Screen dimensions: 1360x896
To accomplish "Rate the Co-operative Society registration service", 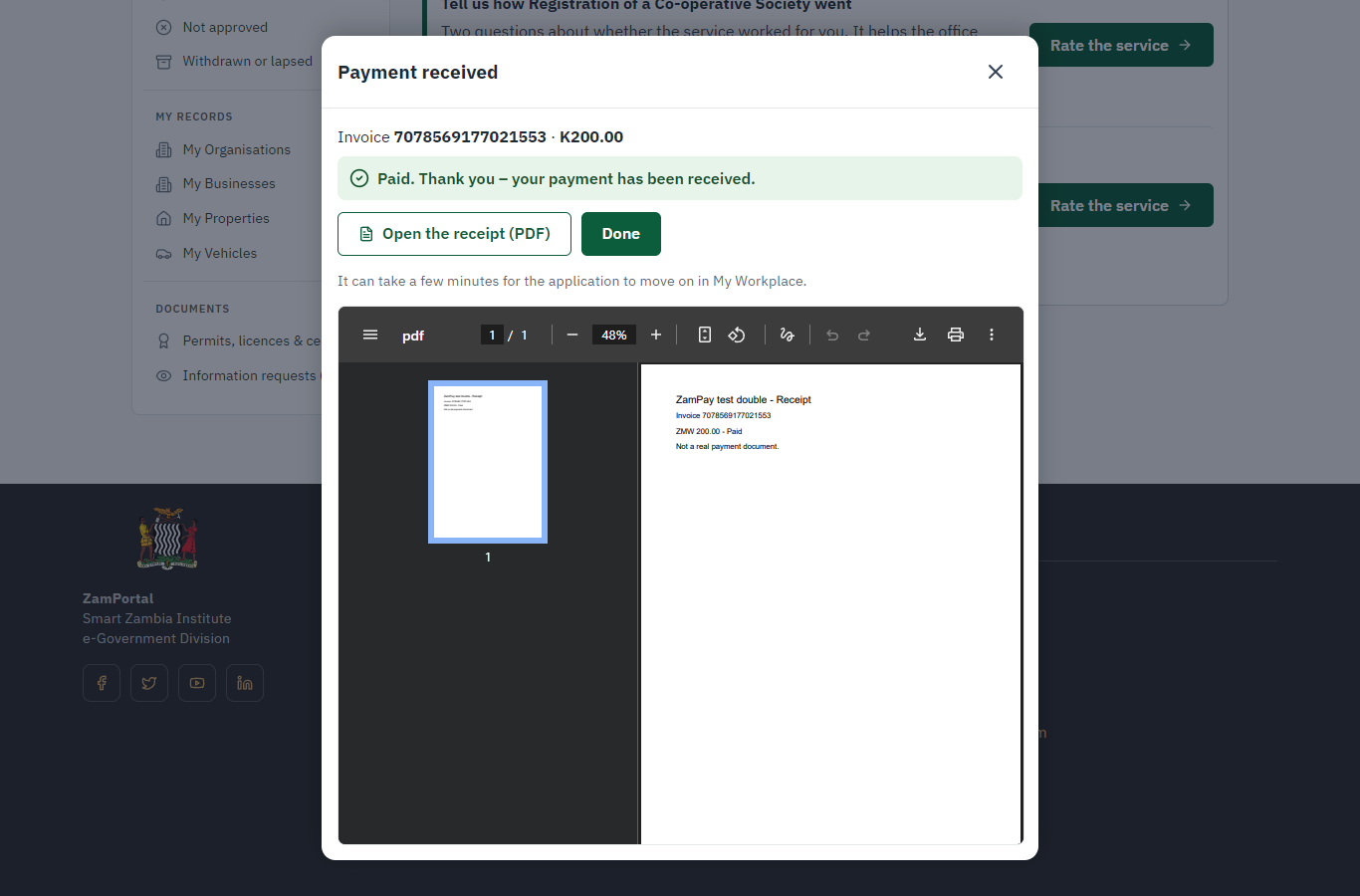I will 1121,45.
